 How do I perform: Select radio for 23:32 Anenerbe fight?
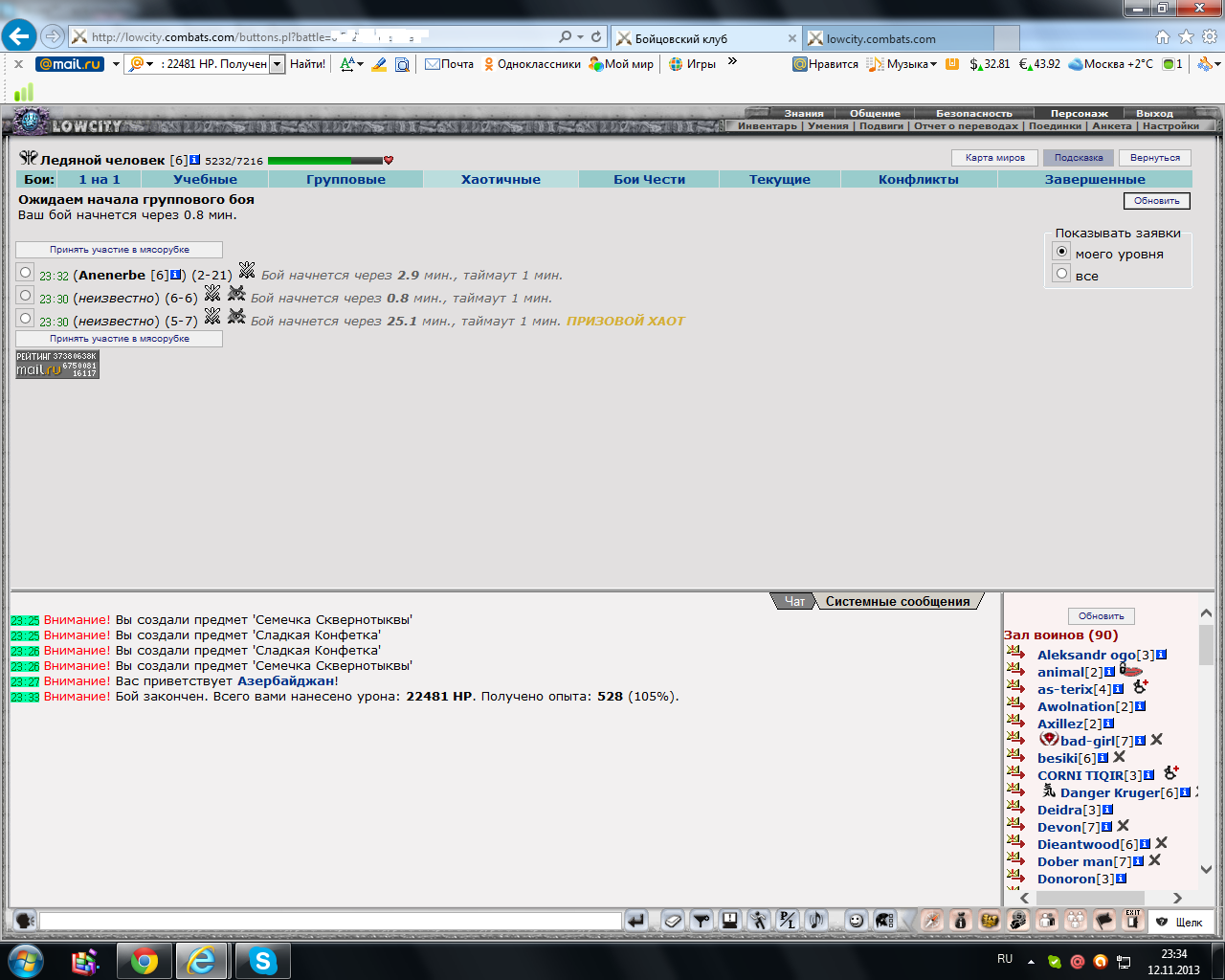point(26,273)
